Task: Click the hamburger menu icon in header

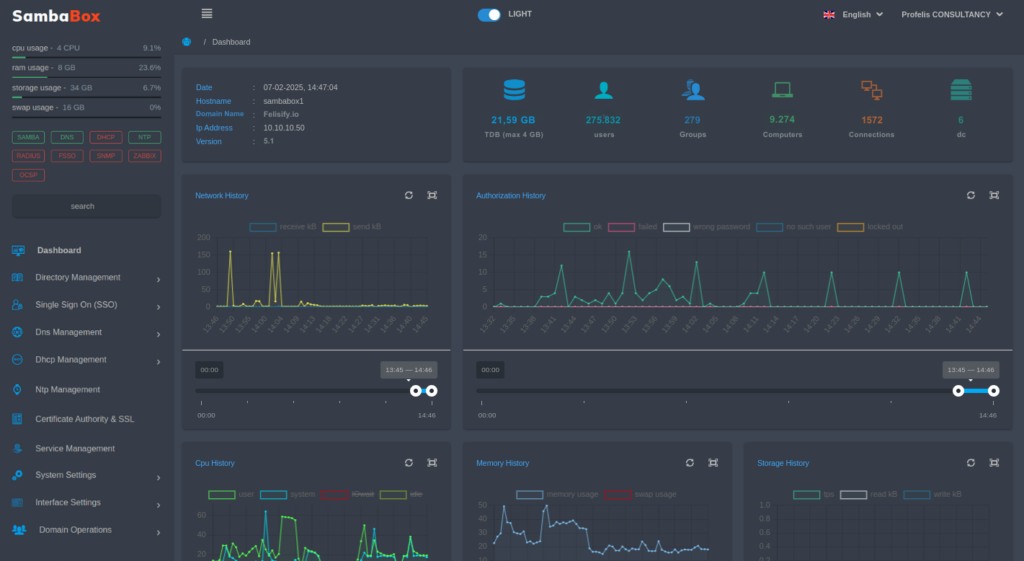Action: [x=207, y=14]
